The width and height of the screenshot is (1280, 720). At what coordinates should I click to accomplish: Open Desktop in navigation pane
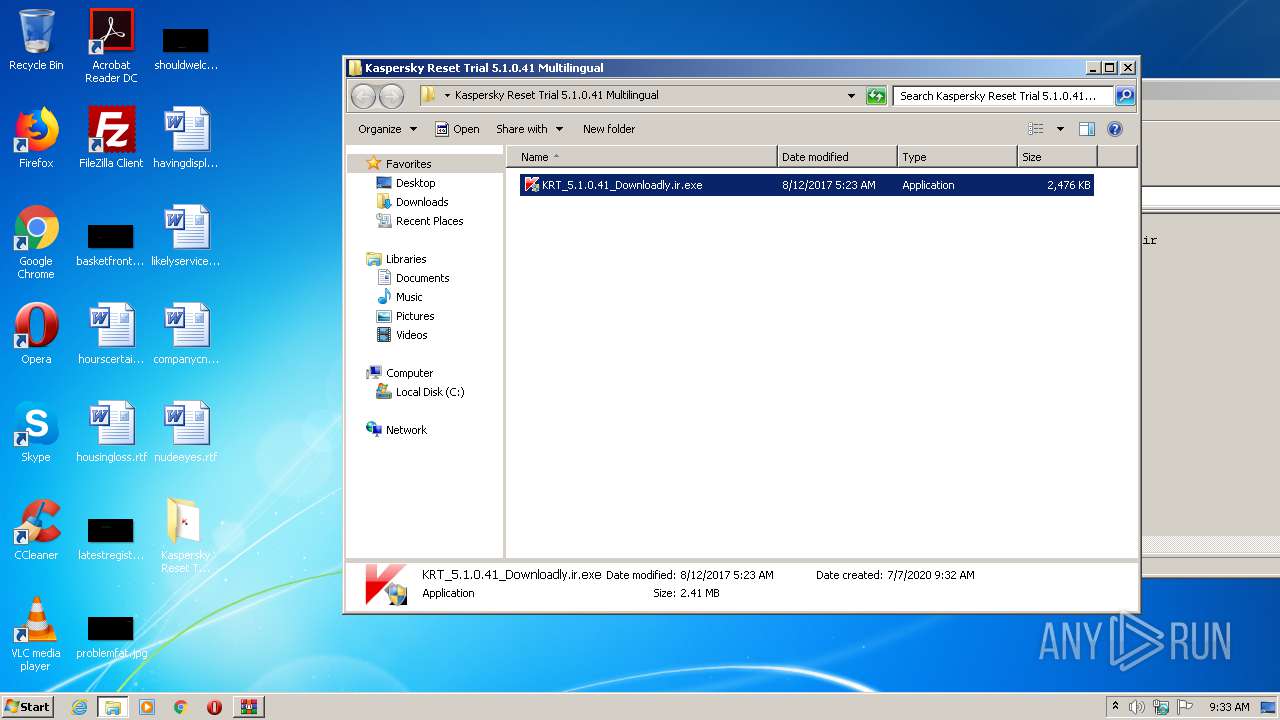point(406,183)
